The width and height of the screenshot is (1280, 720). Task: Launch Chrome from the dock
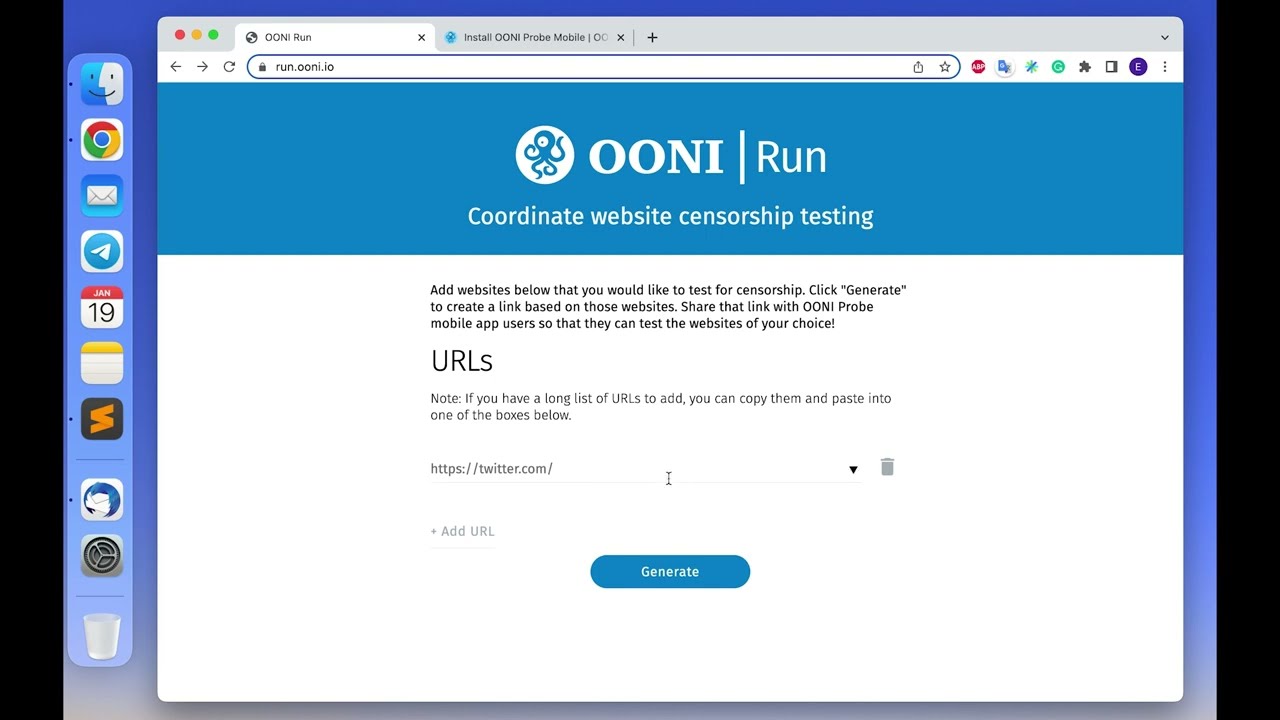[x=102, y=140]
